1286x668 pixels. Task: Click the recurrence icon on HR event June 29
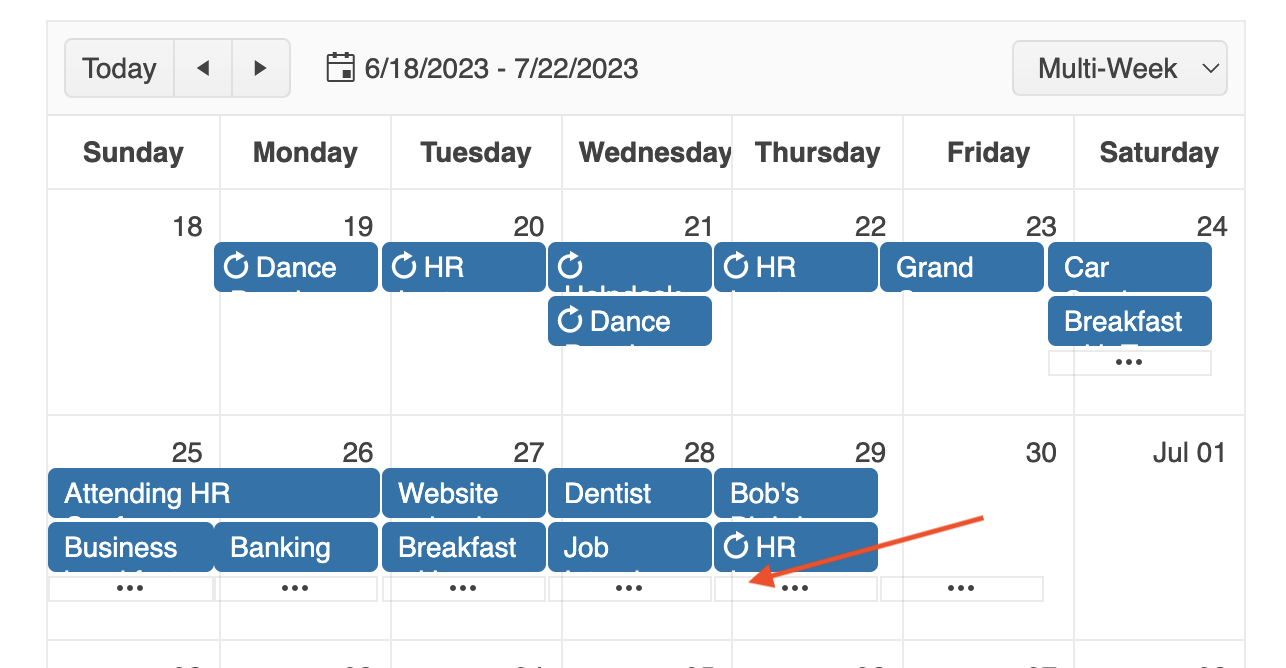pos(737,547)
